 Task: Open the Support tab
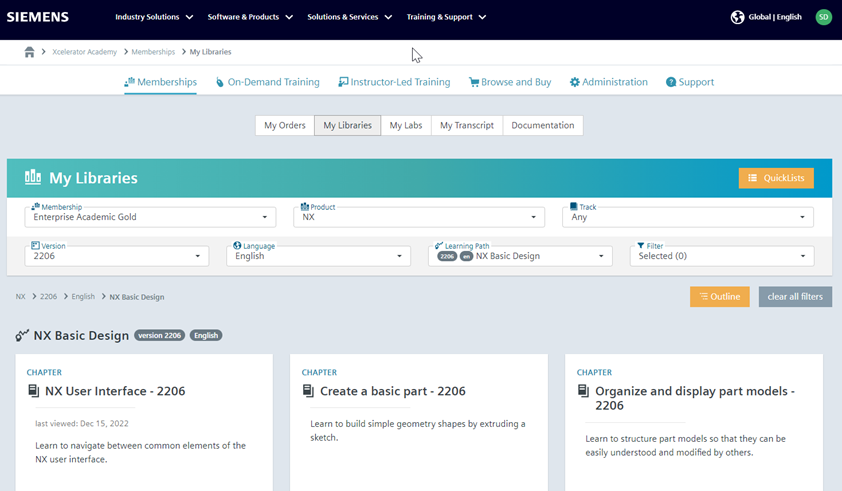coord(690,82)
